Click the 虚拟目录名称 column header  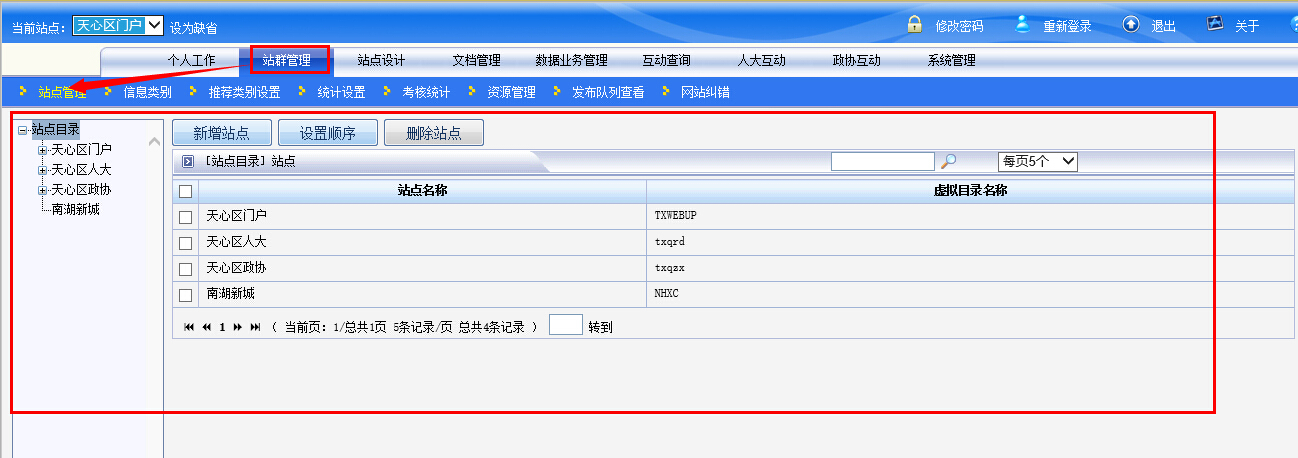[x=970, y=190]
